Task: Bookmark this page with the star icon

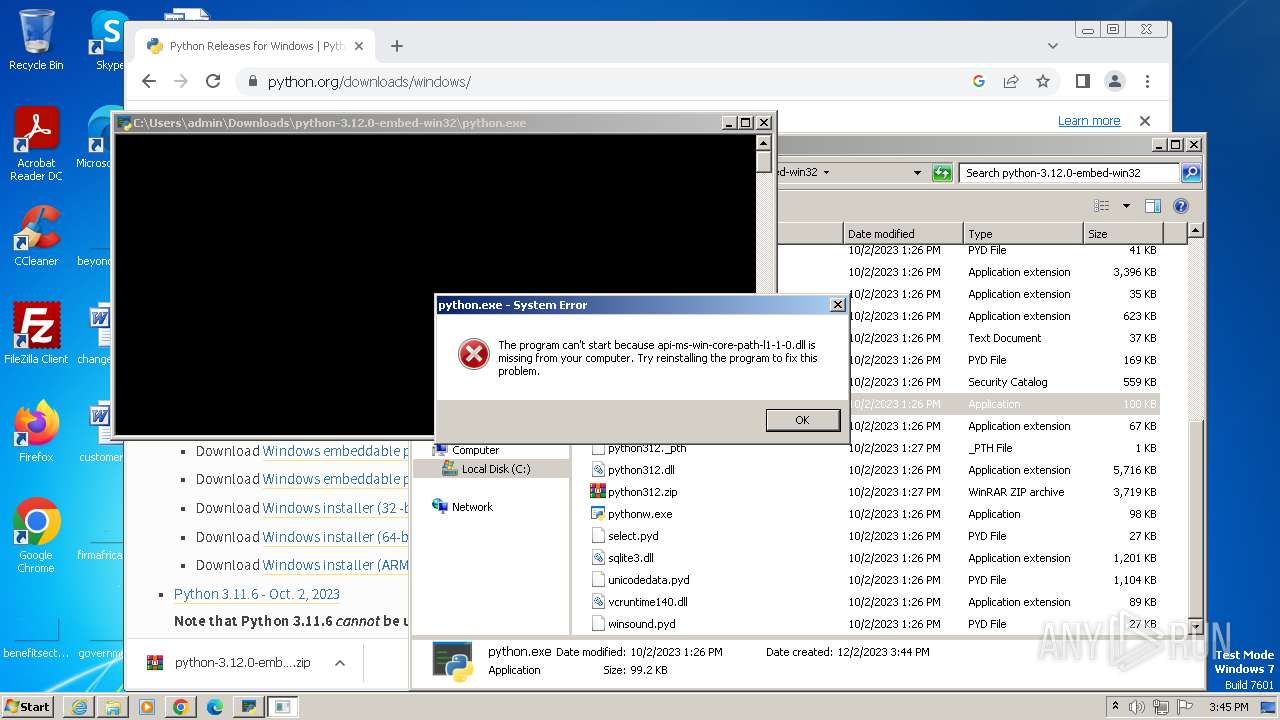Action: (1043, 82)
